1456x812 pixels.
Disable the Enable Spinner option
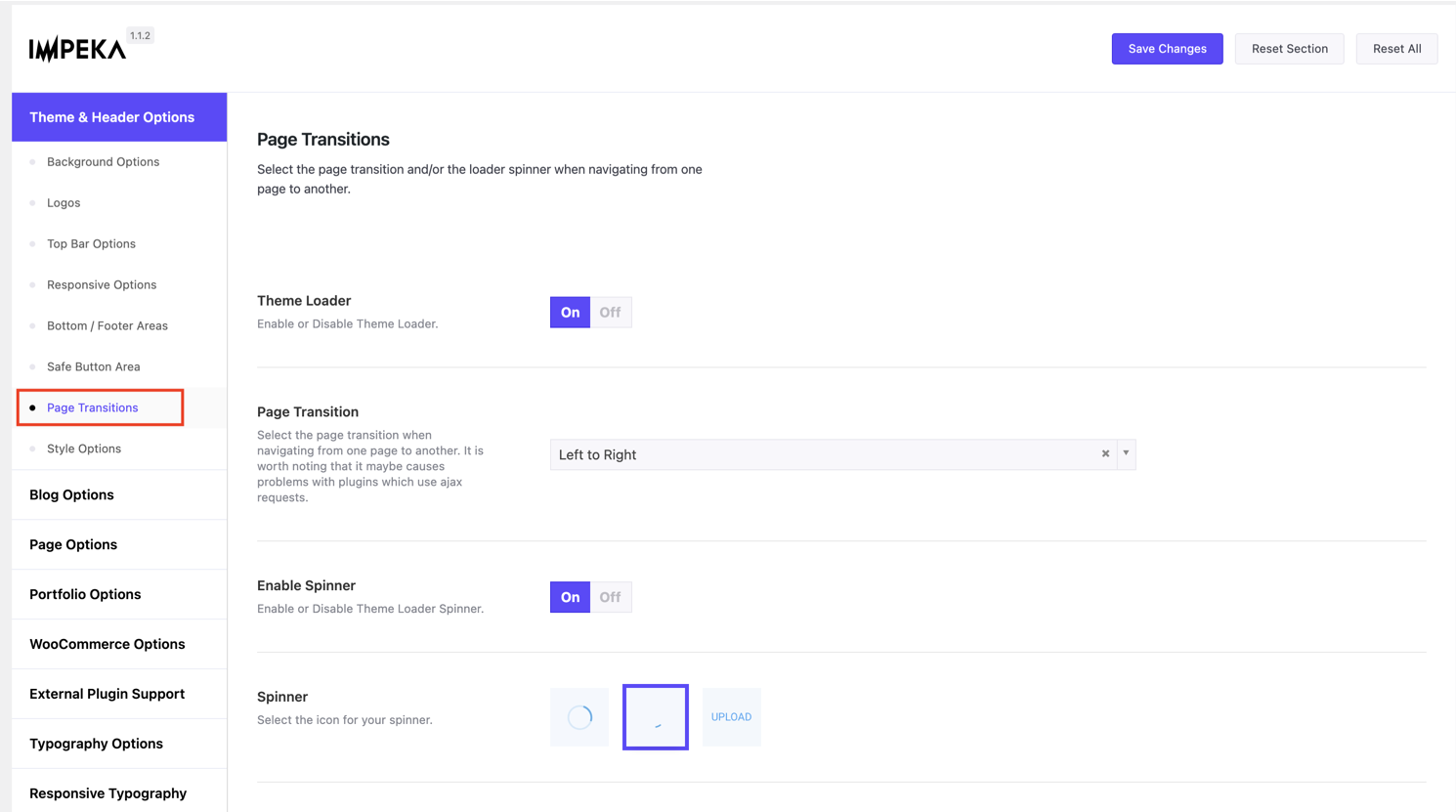(610, 597)
